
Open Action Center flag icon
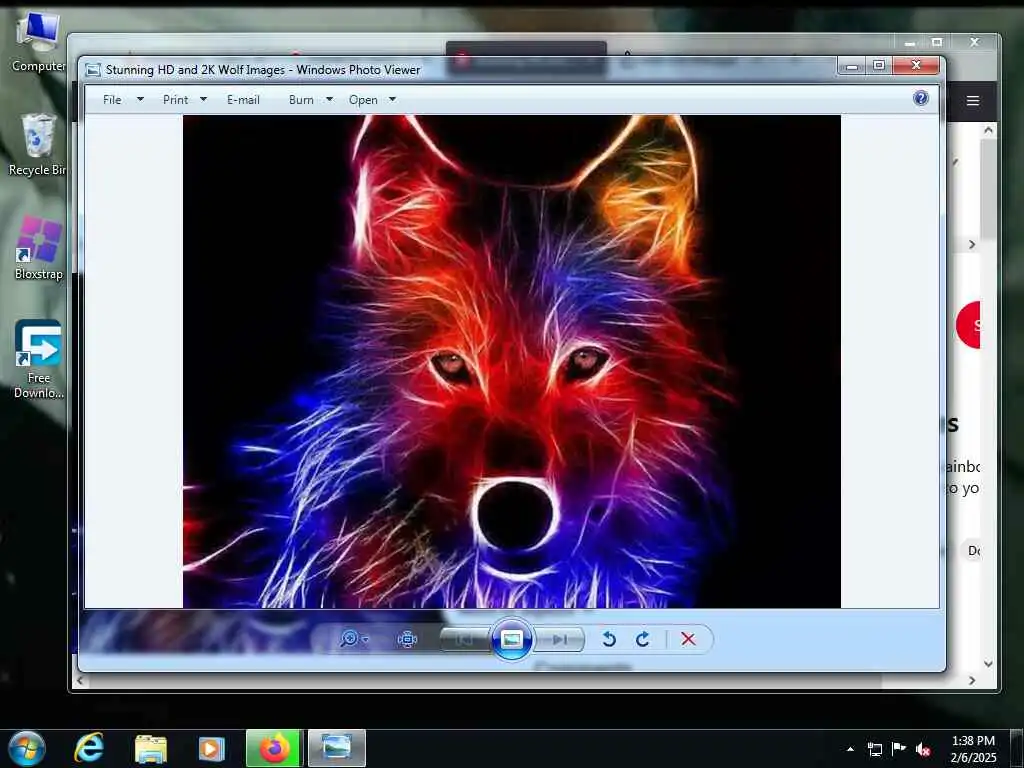pos(899,749)
